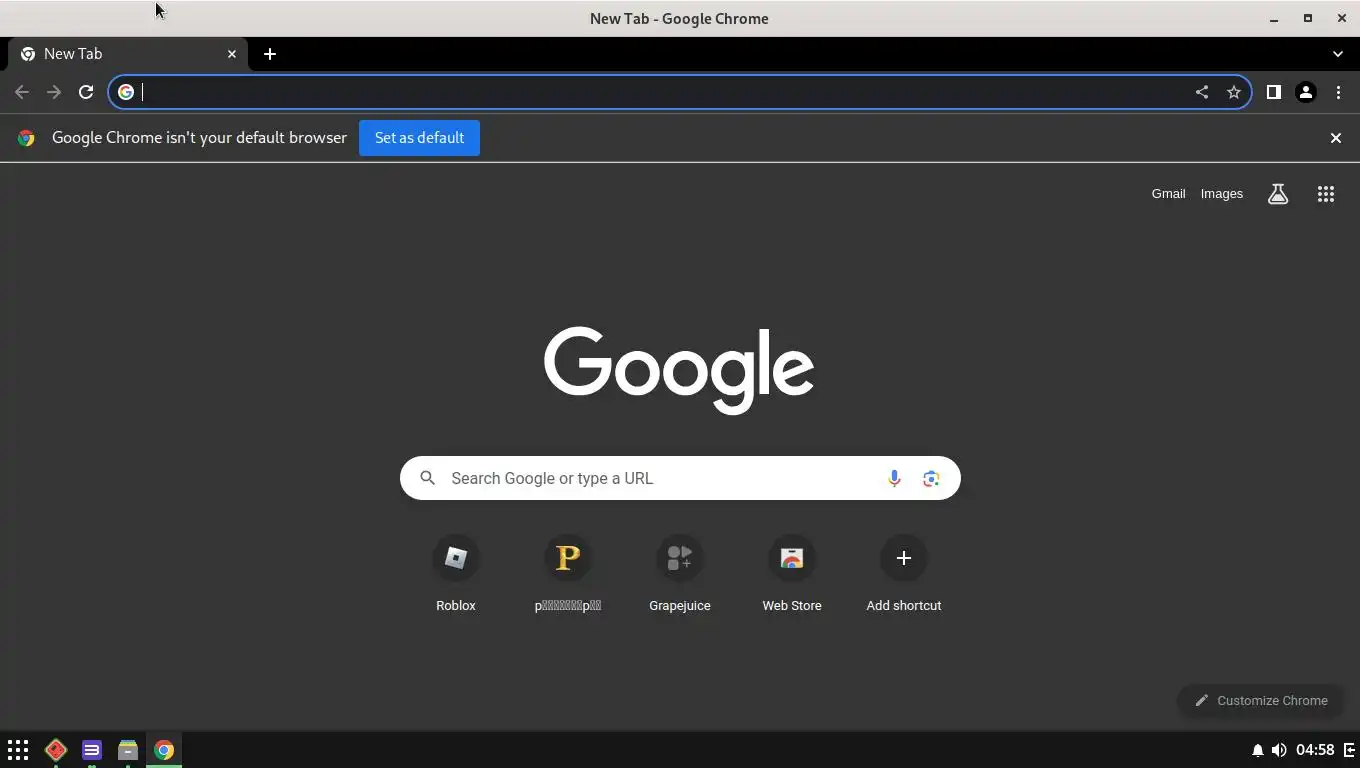Open Gmail link
The image size is (1360, 768).
coord(1168,194)
